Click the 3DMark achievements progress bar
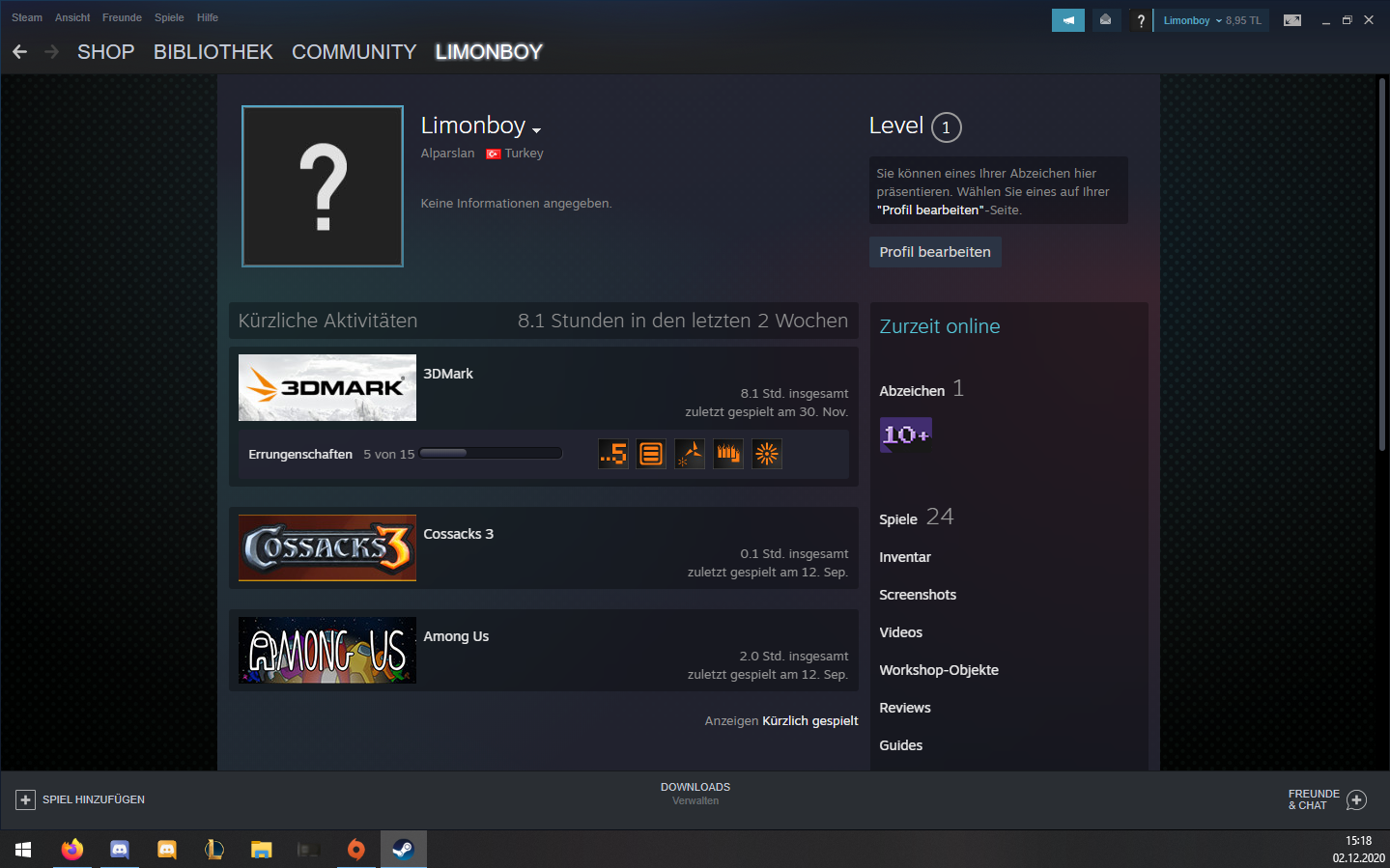This screenshot has height=868, width=1390. [x=491, y=453]
